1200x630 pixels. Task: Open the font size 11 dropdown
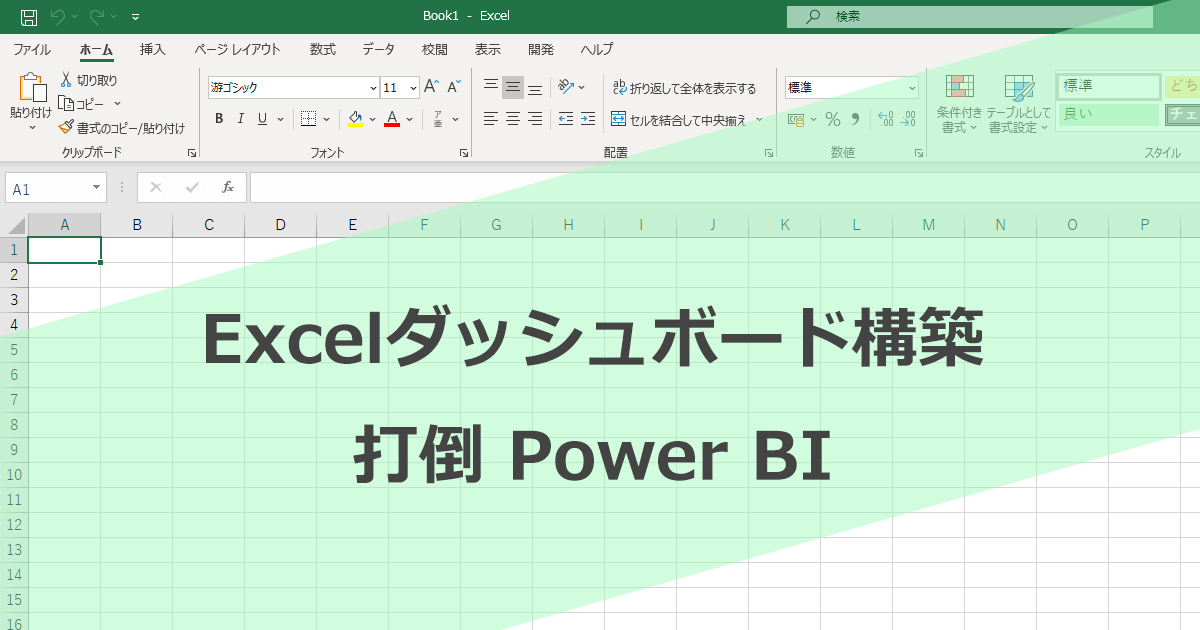413,88
